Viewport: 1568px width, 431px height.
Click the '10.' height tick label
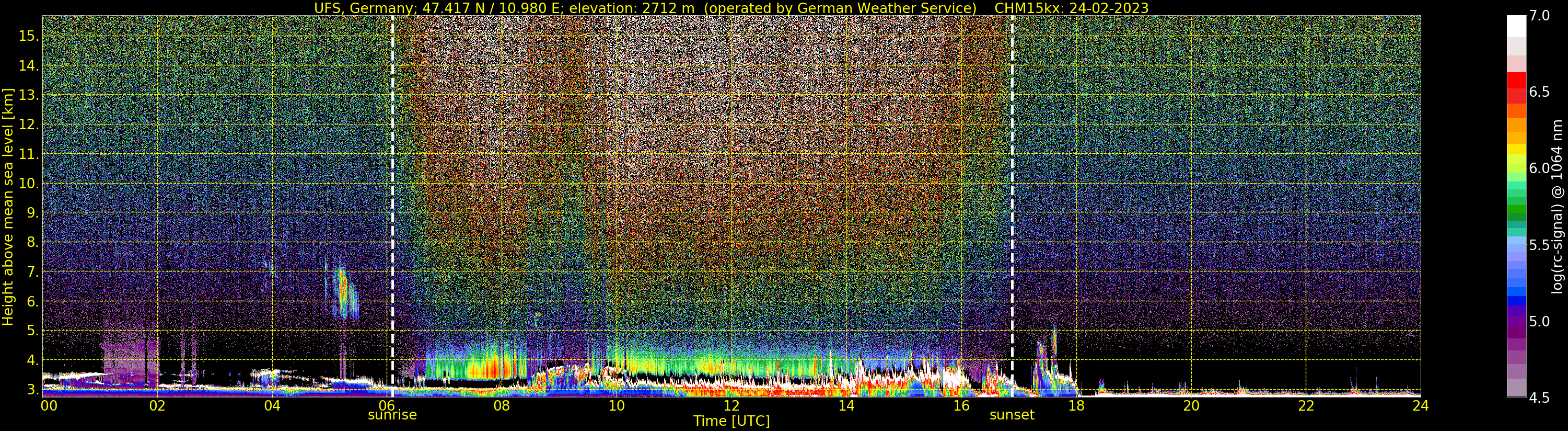coord(28,184)
